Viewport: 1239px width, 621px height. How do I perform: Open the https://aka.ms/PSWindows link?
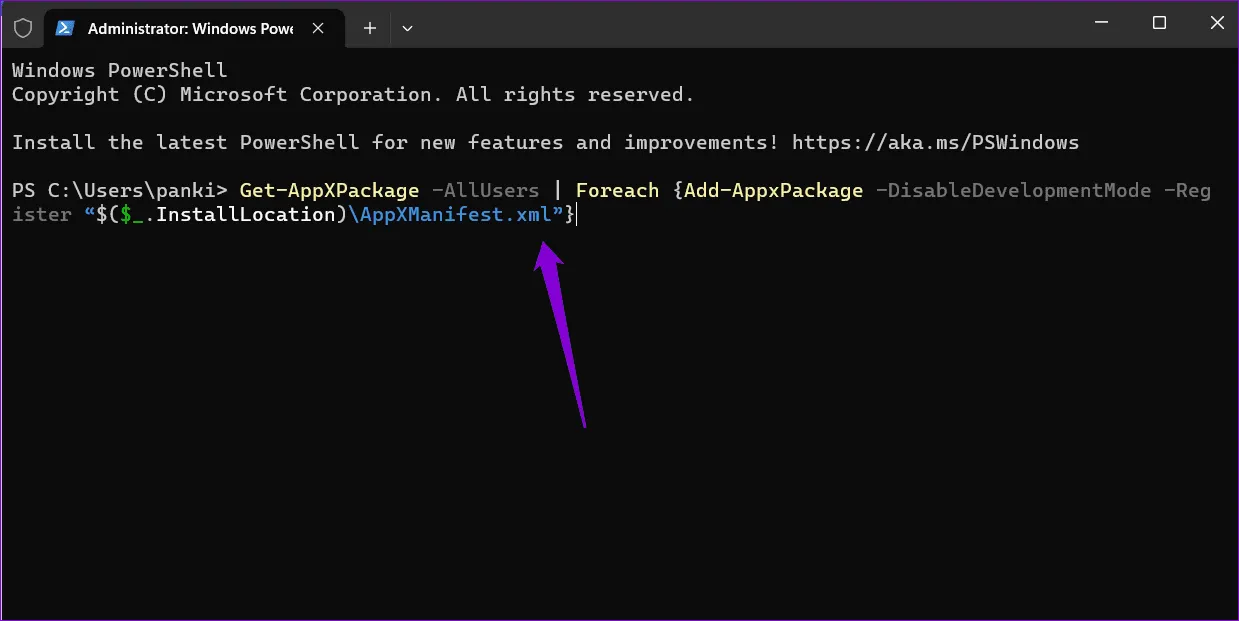[935, 143]
